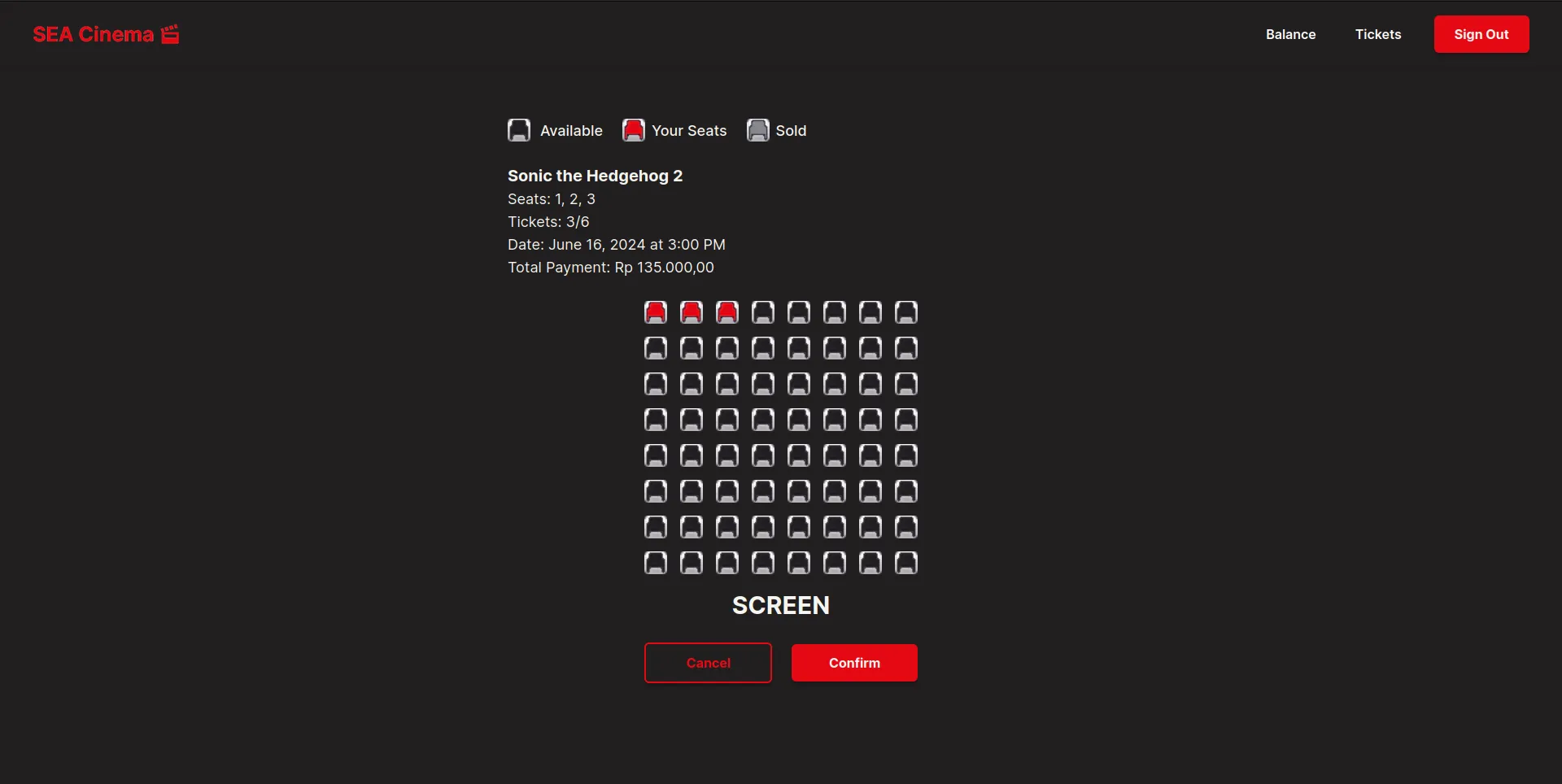Open the Balance page
Viewport: 1562px width, 784px height.
click(1290, 34)
